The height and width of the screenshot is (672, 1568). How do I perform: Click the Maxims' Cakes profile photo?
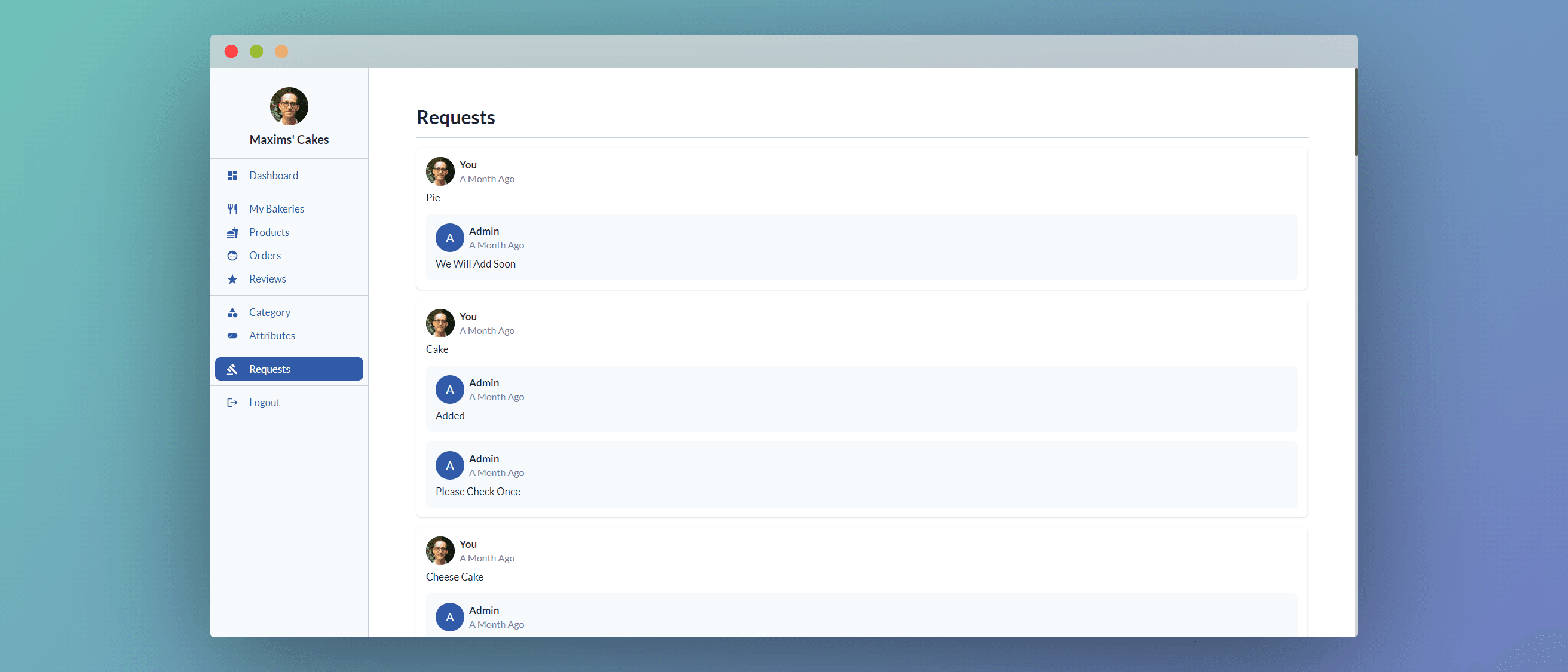289,106
